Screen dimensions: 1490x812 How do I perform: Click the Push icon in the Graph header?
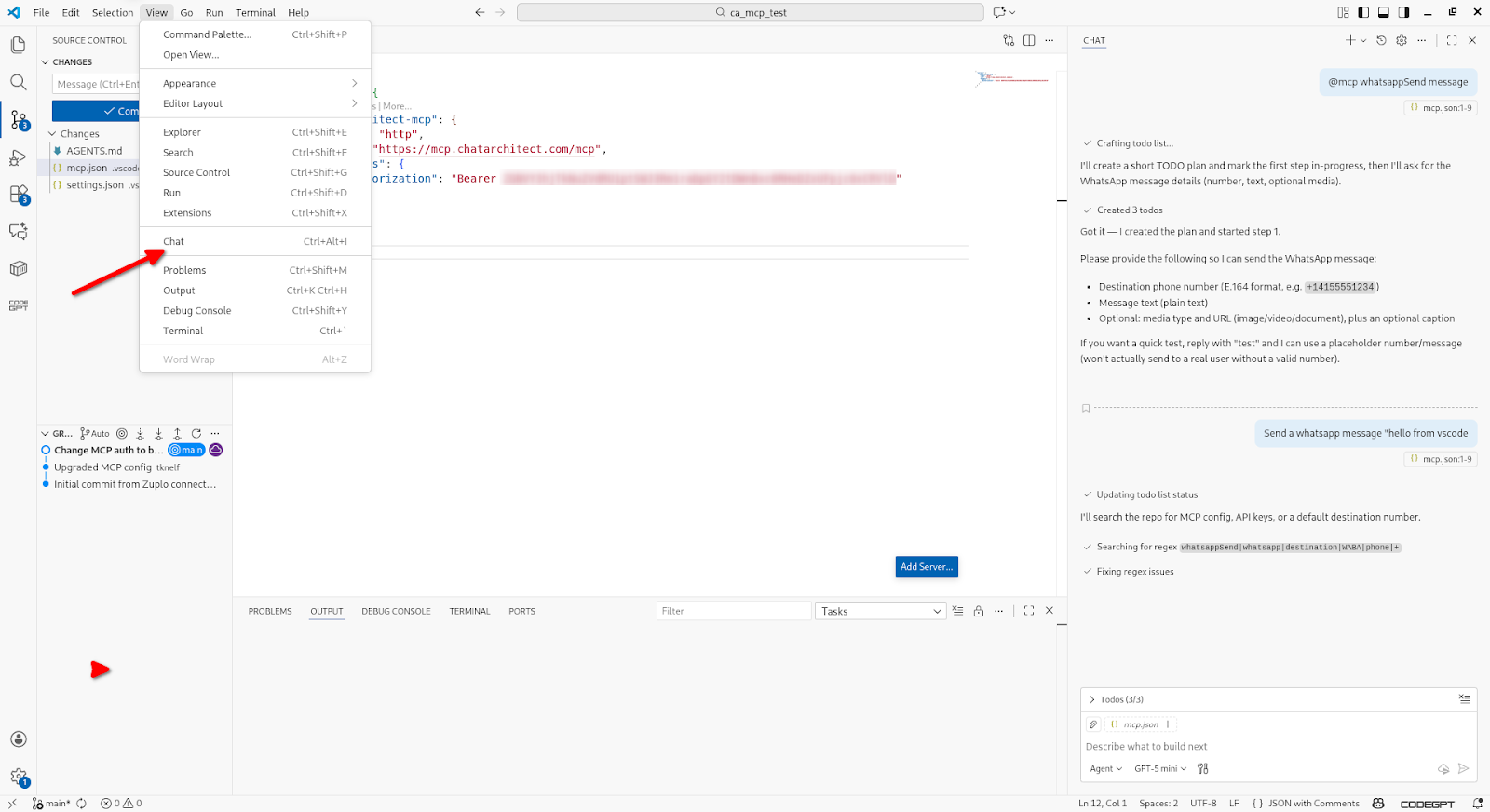(x=177, y=434)
